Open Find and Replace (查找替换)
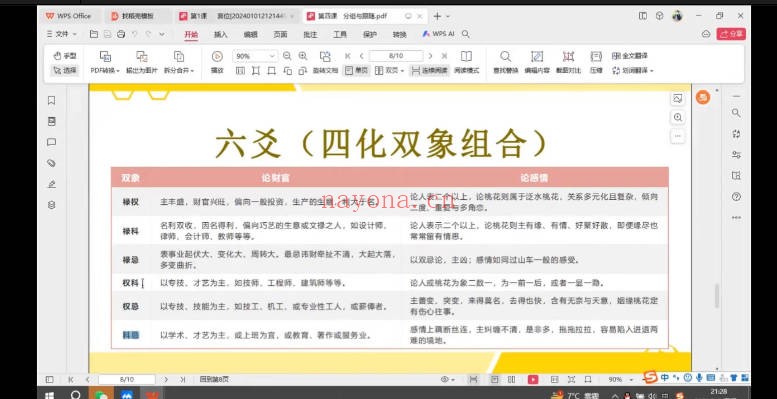 (x=505, y=62)
